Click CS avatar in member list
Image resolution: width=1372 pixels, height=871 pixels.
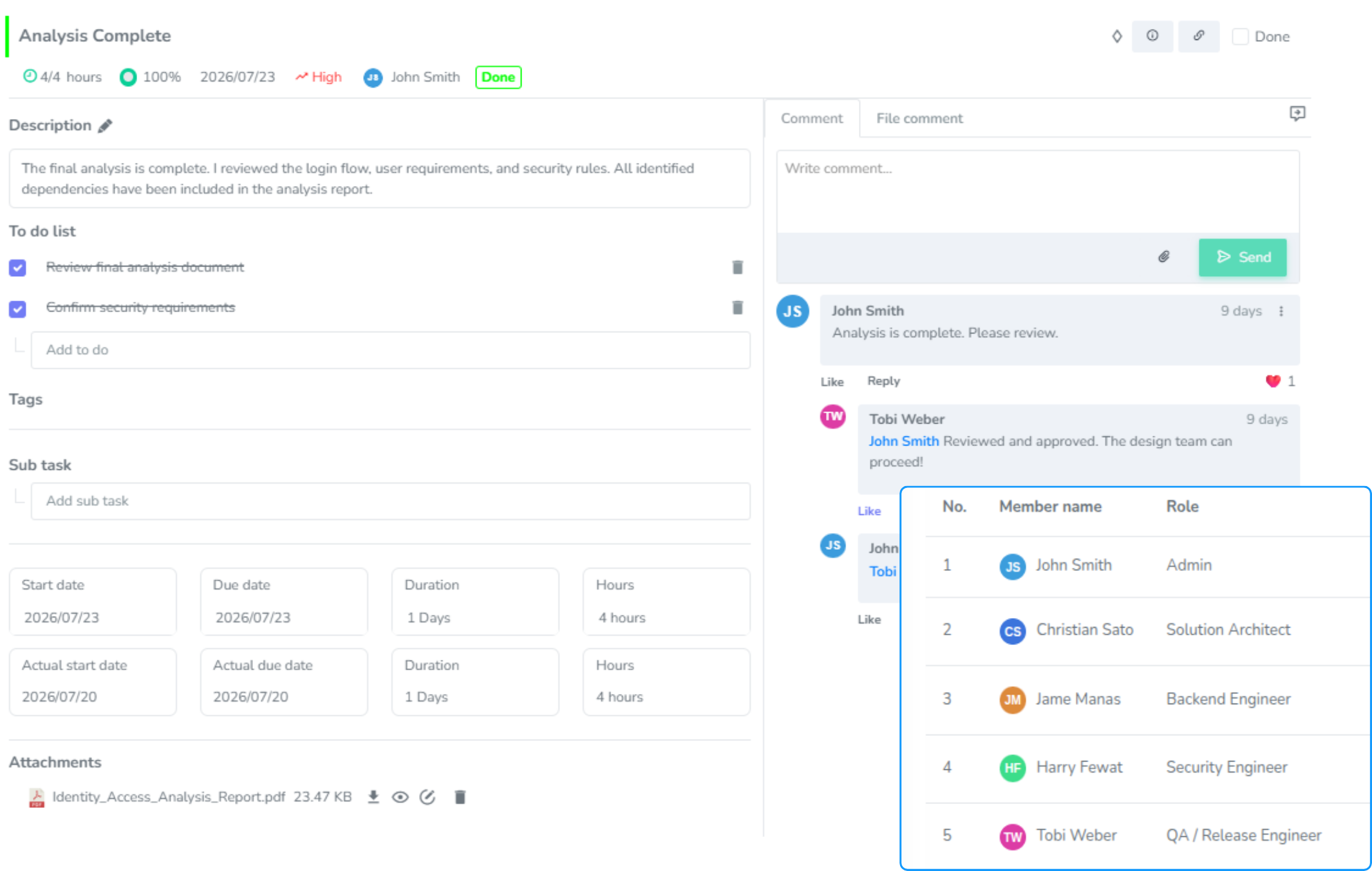[1013, 632]
